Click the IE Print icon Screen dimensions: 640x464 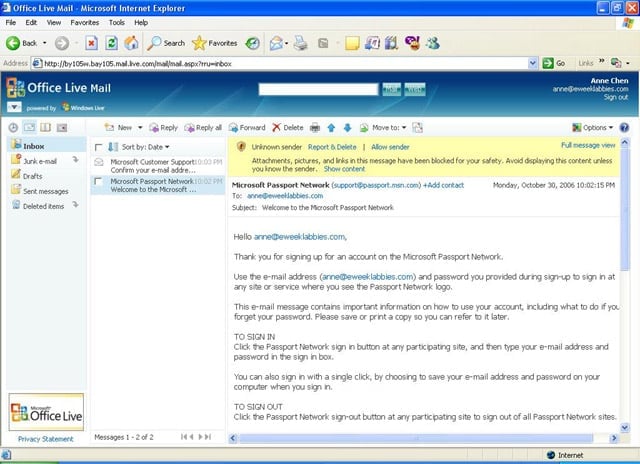[x=301, y=43]
